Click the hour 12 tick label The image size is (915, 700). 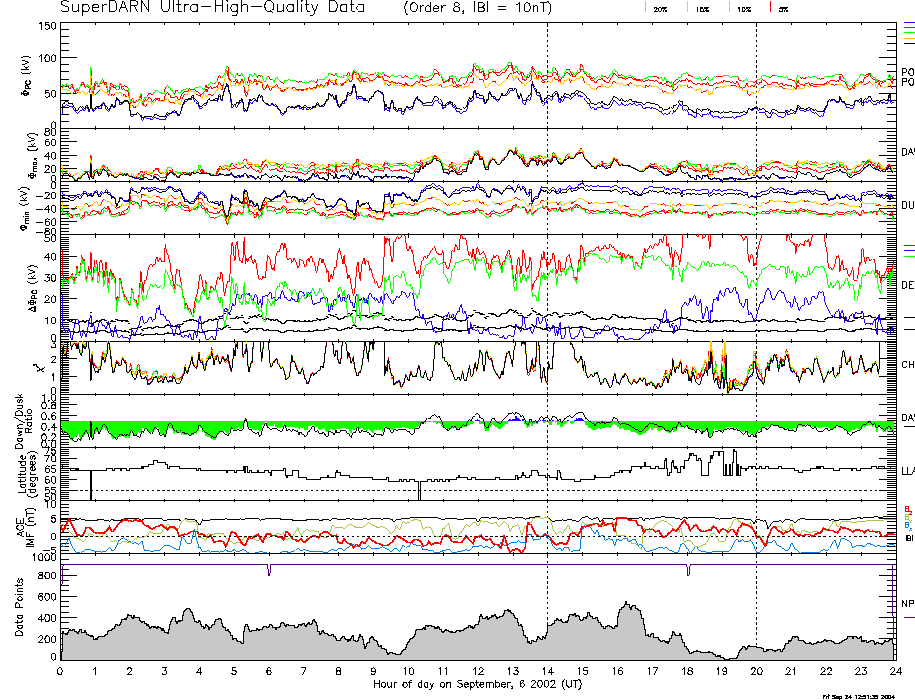[x=478, y=670]
